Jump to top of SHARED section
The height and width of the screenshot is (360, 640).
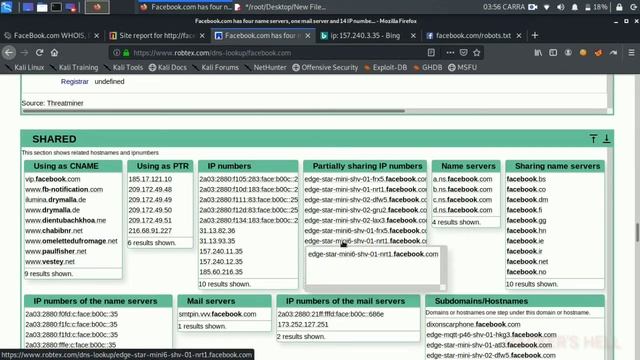pyautogui.click(x=593, y=139)
